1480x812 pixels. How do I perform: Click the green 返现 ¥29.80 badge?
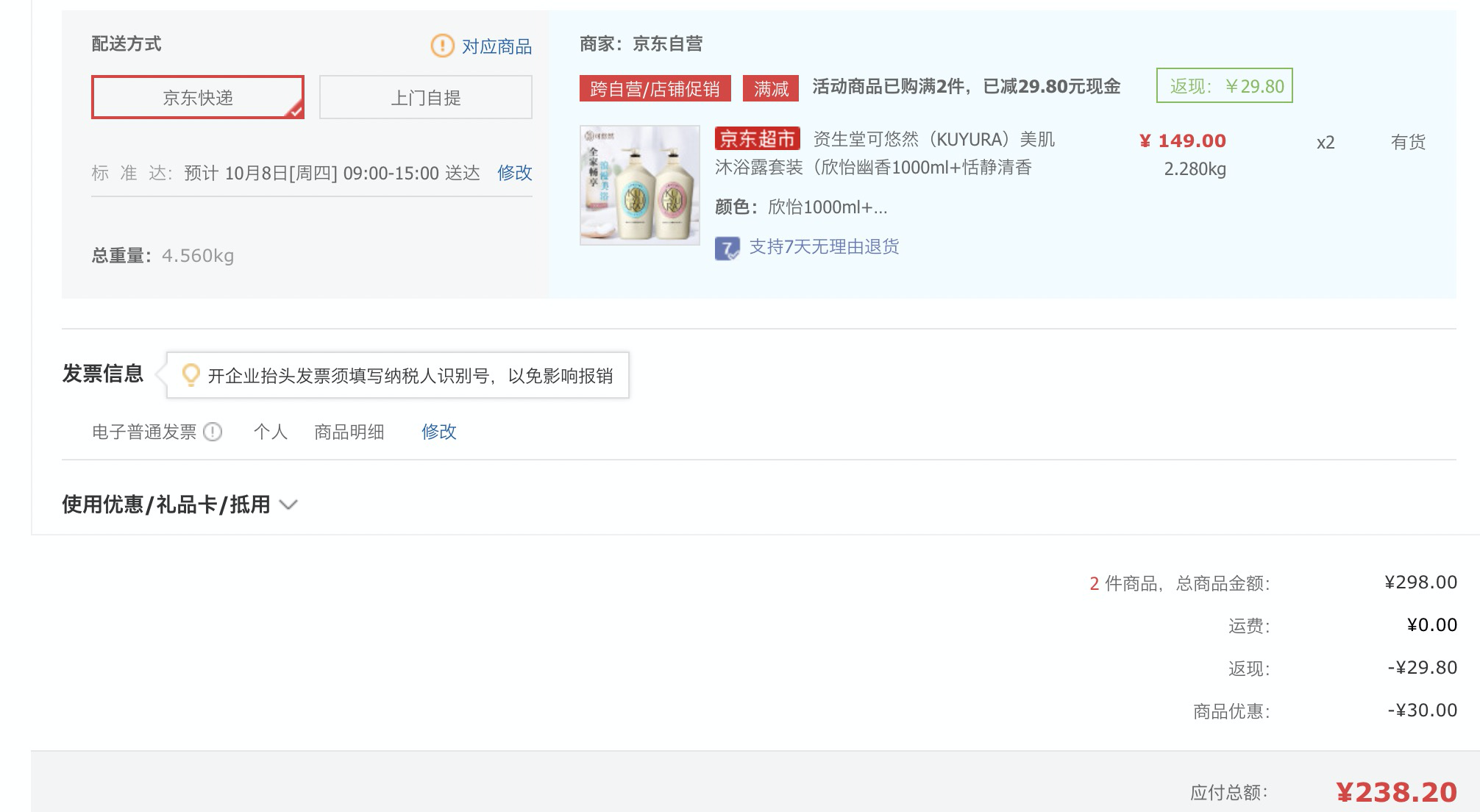click(1225, 86)
